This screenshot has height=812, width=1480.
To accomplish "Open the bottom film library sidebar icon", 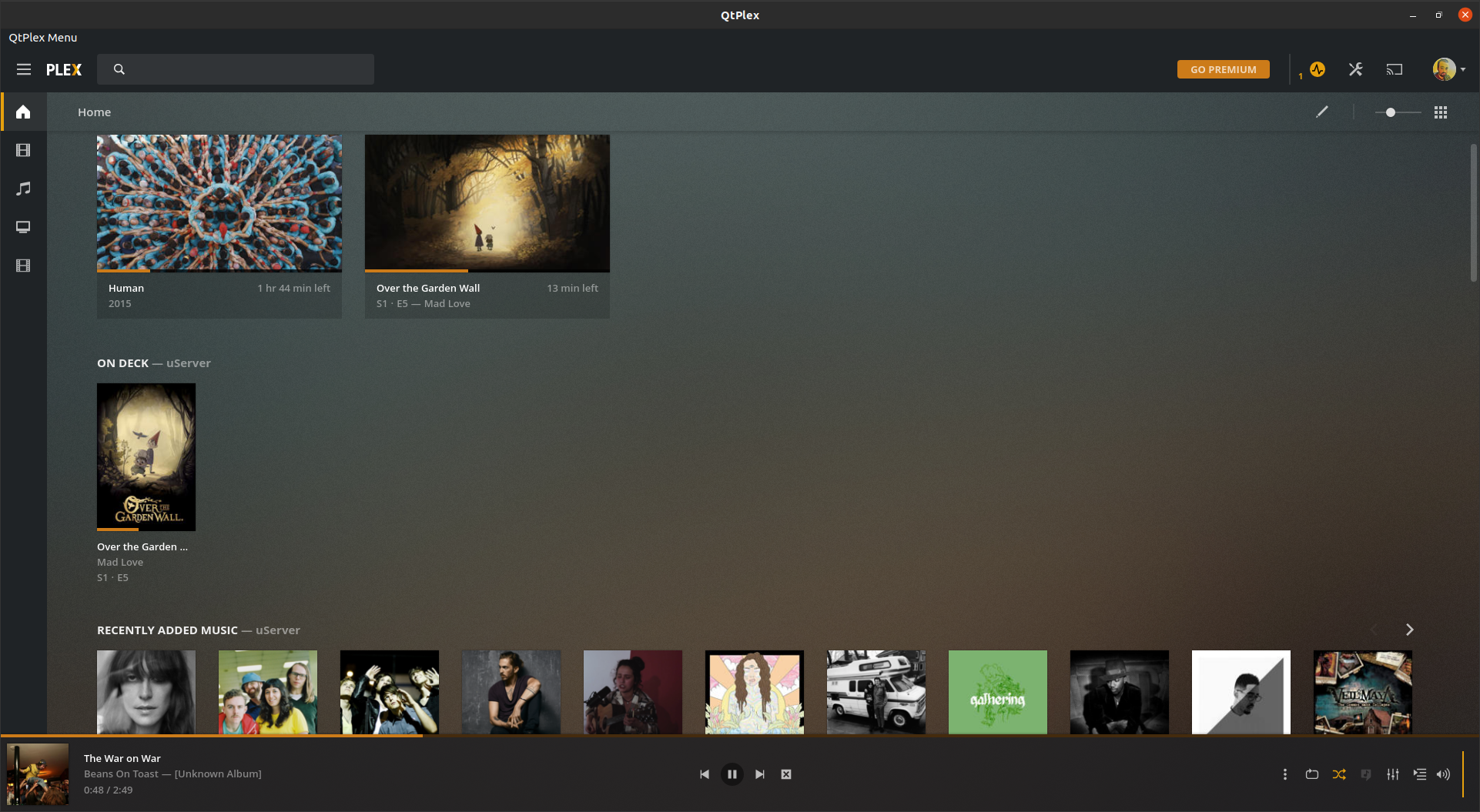I will point(23,266).
